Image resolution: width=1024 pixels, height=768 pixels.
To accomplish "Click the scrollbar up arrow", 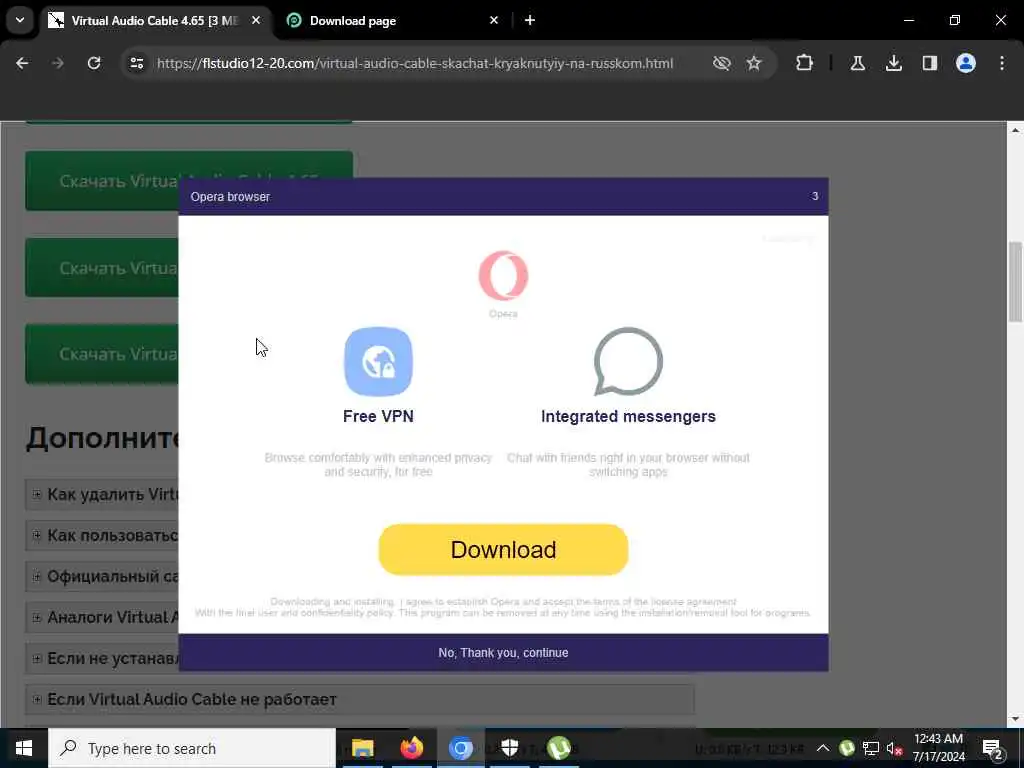I will [x=1015, y=130].
